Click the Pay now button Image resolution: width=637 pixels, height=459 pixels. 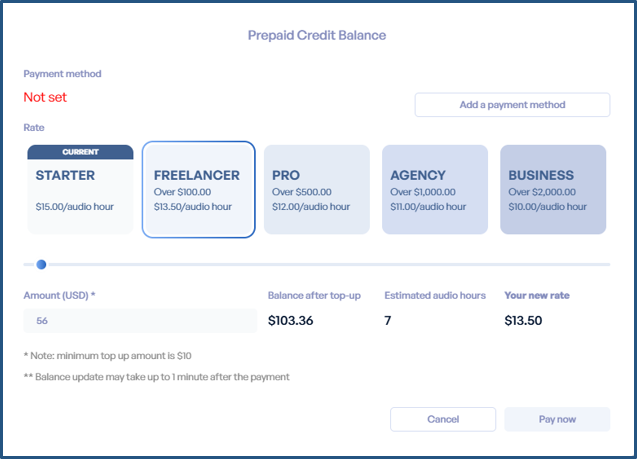pos(557,419)
